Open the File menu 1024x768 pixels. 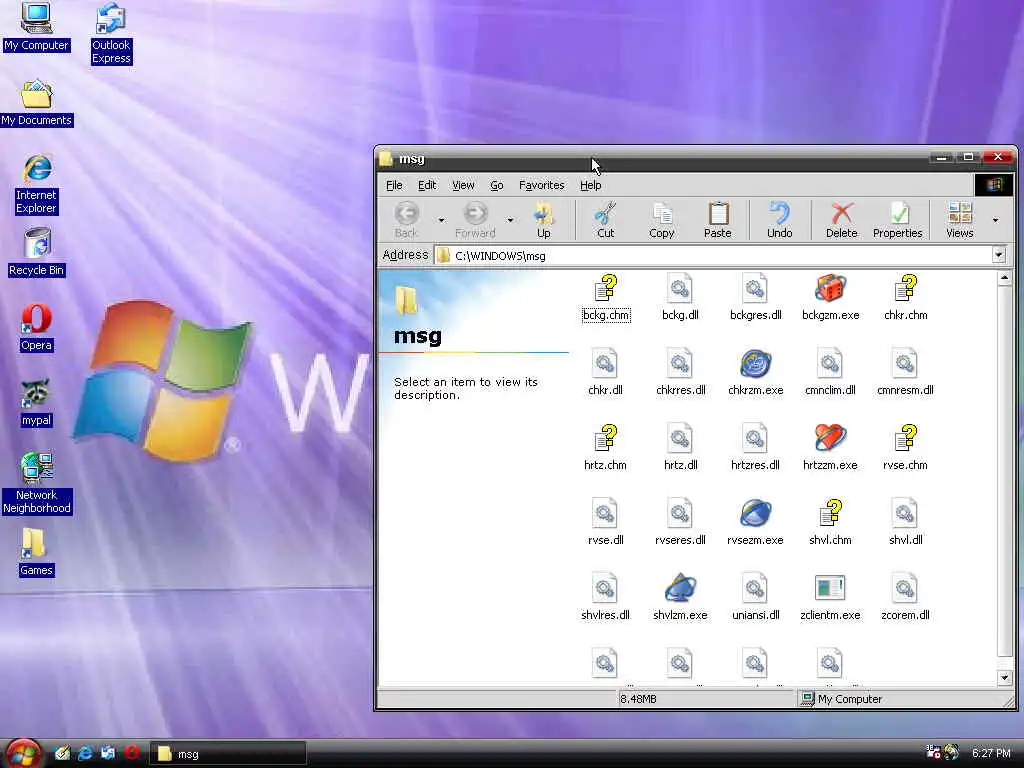tap(394, 185)
